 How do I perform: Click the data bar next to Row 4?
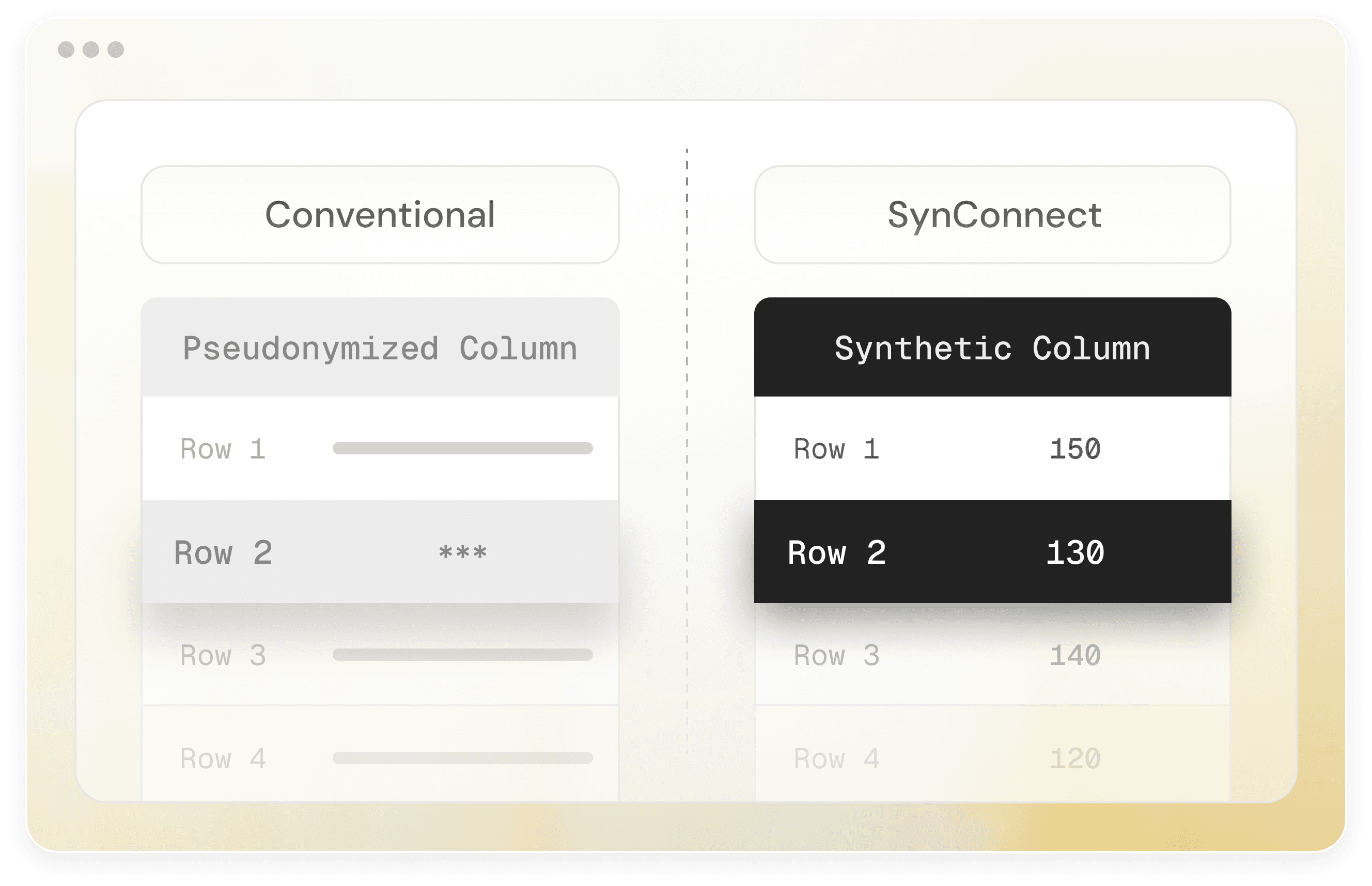pyautogui.click(x=463, y=758)
